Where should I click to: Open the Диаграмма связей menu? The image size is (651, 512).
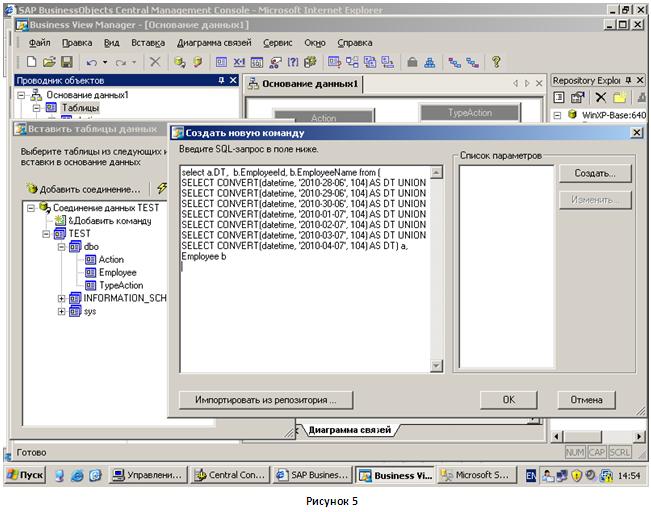214,43
